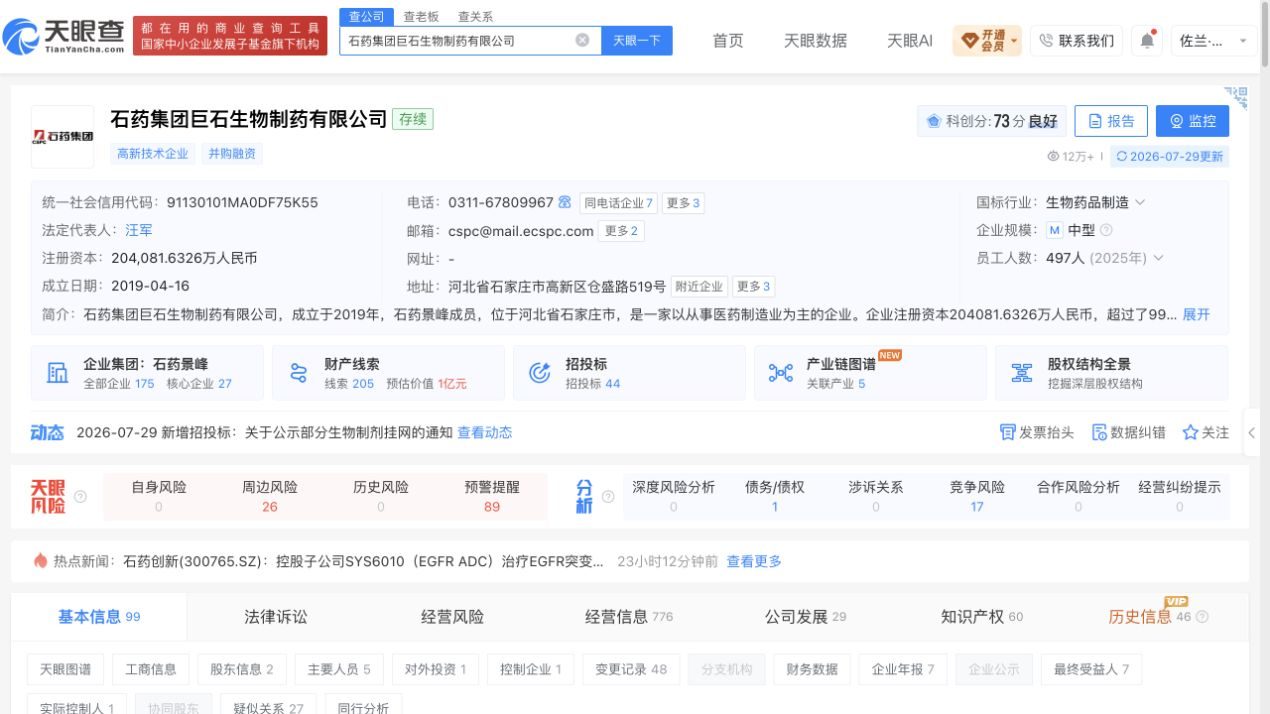1270x714 pixels.
Task: Collapse the side panel arrow on right edge
Action: [1252, 433]
